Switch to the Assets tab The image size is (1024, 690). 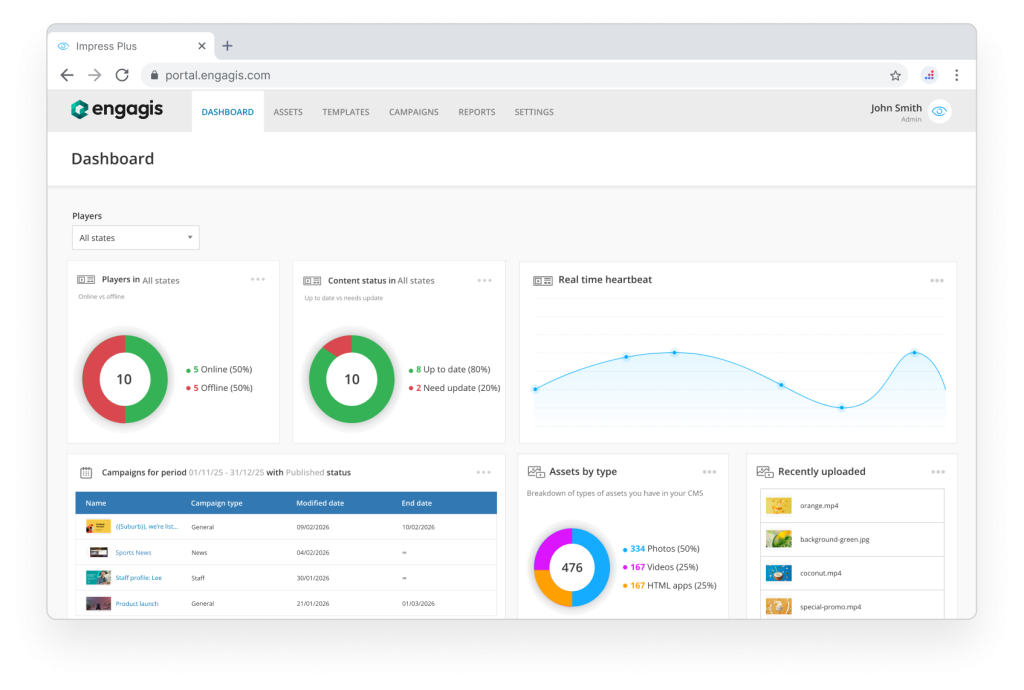point(288,112)
